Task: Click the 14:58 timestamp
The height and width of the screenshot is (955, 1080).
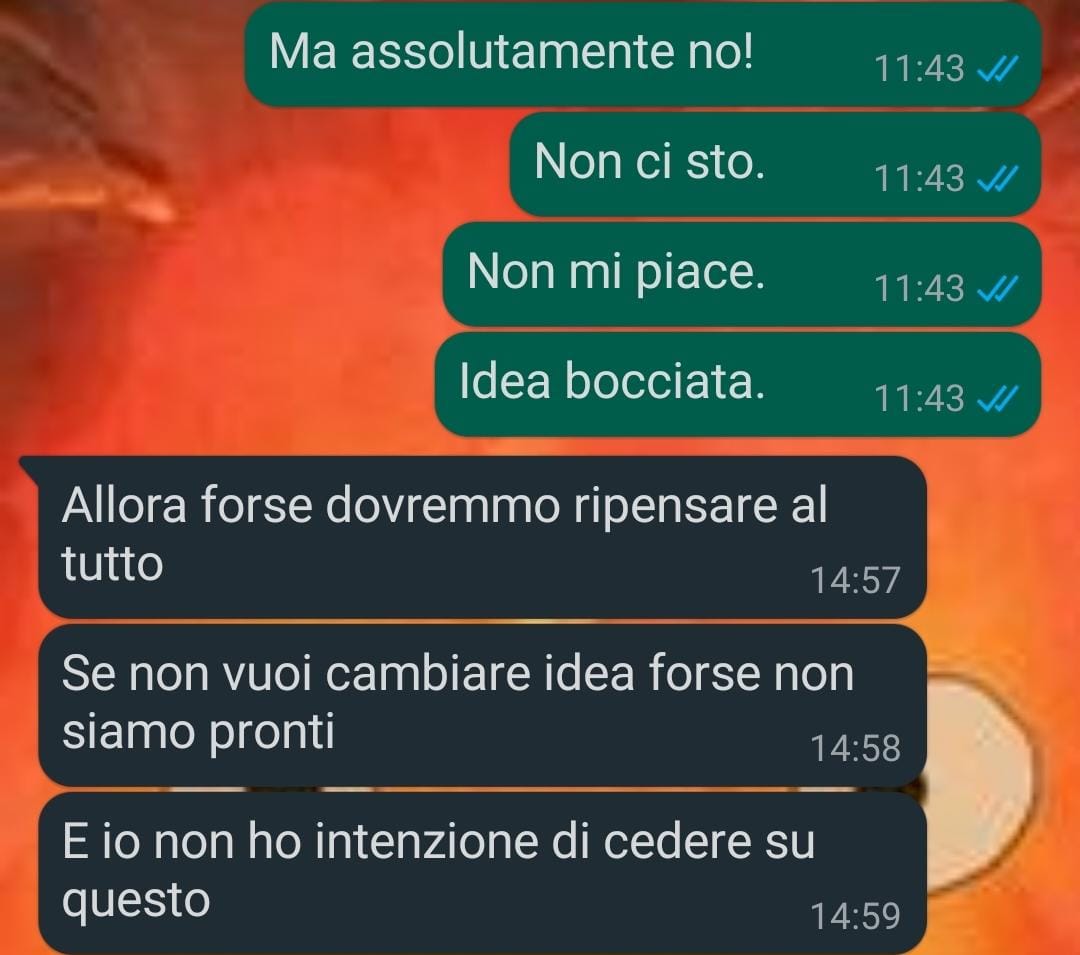Action: coord(855,748)
